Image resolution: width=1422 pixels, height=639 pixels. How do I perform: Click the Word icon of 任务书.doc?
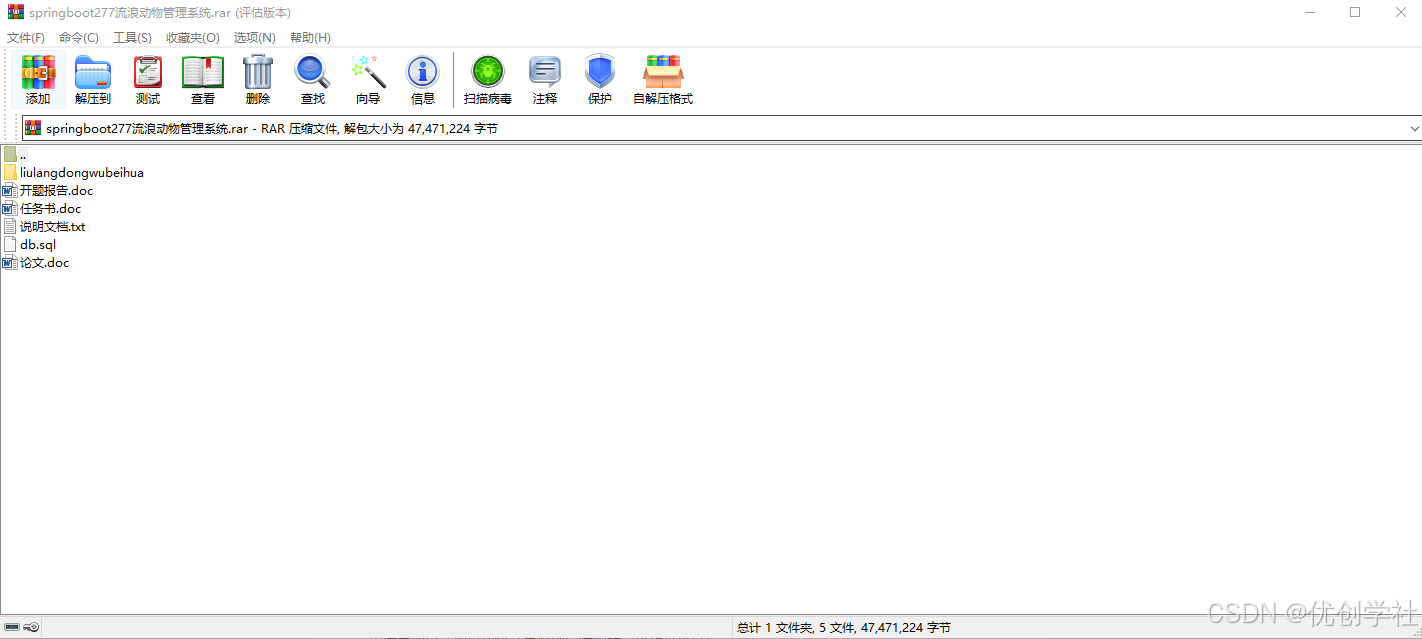(10, 208)
